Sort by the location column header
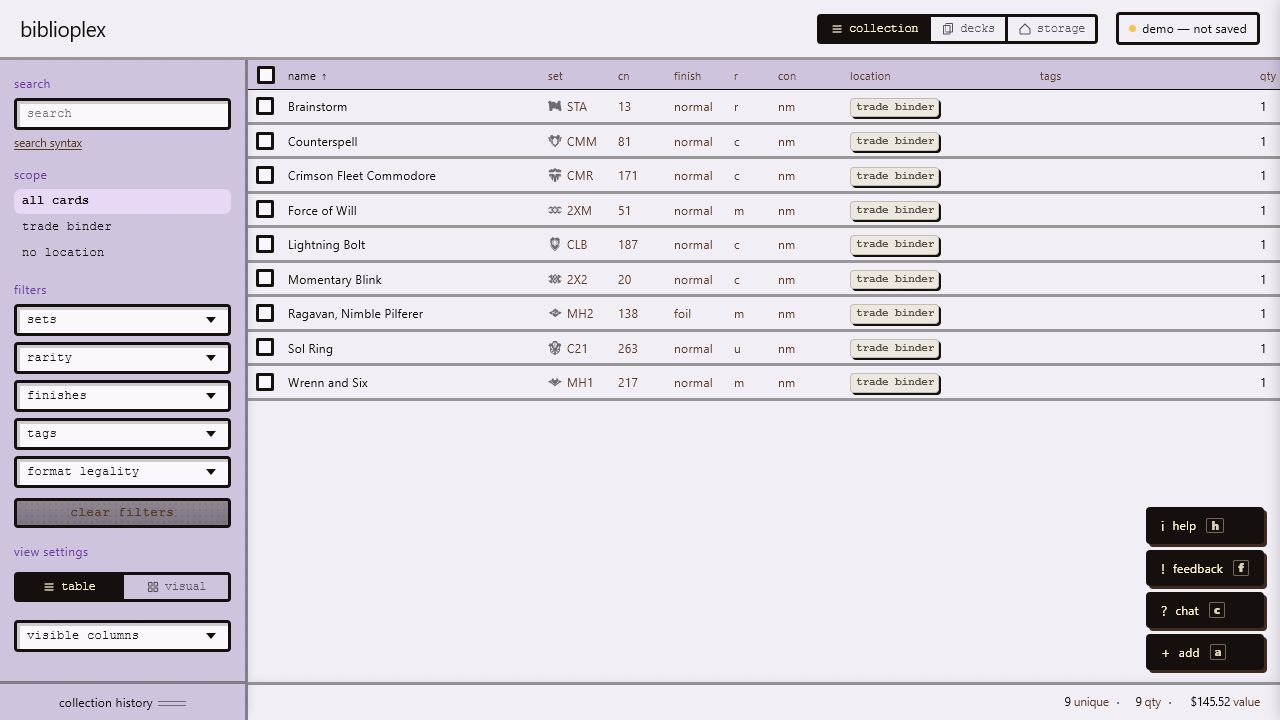This screenshot has height=720, width=1280. tap(870, 76)
